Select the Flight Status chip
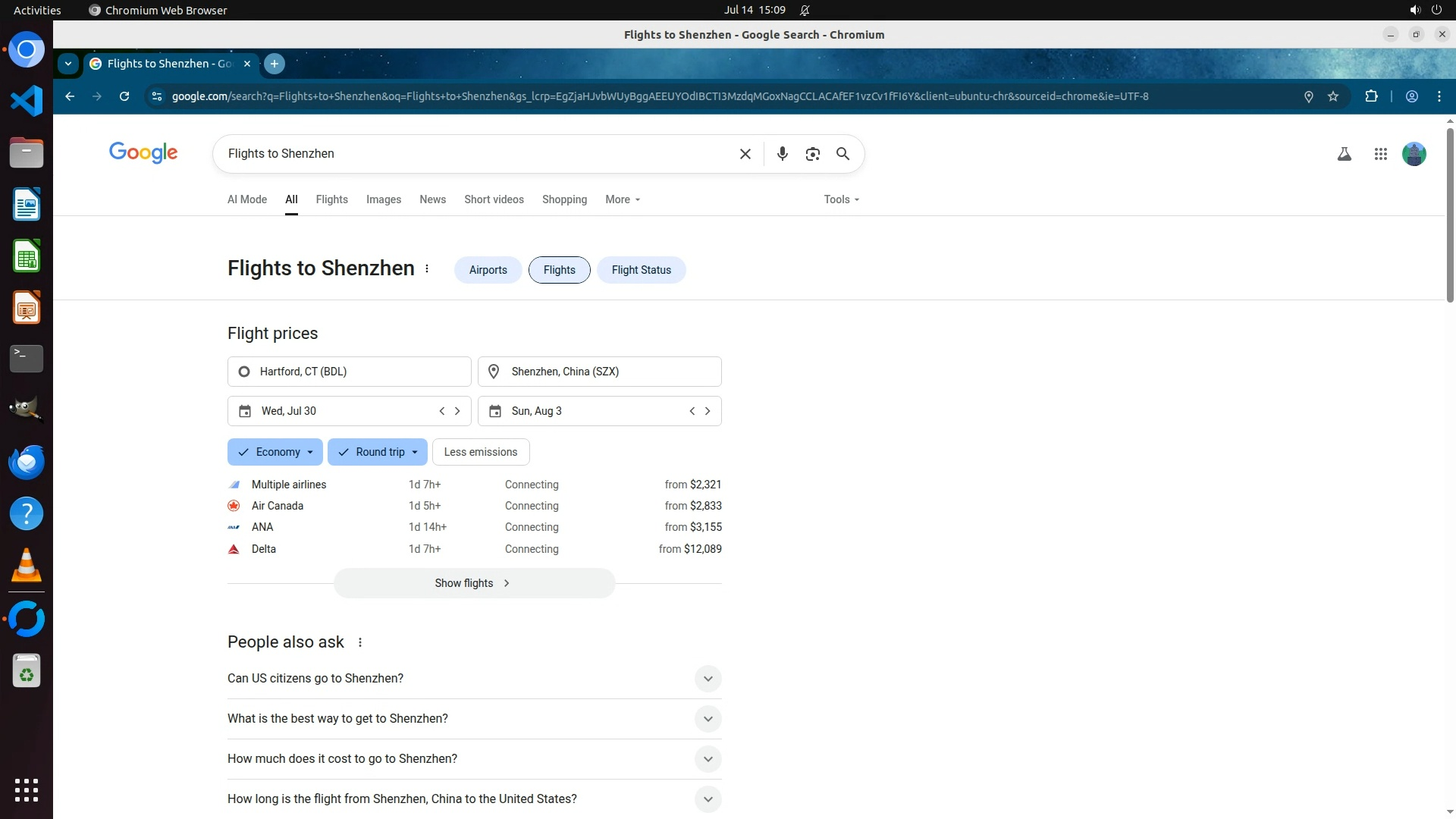The height and width of the screenshot is (819, 1456). [641, 270]
